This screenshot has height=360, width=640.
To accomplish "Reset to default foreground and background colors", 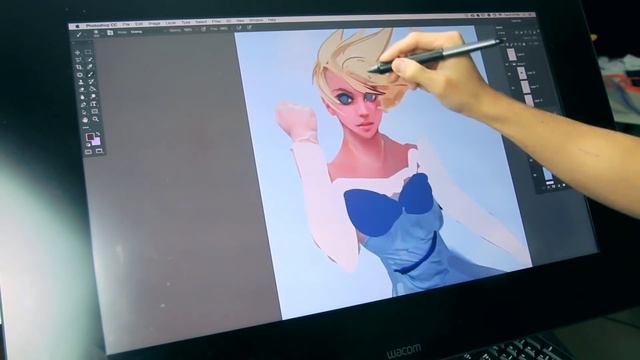I will coord(88,144).
